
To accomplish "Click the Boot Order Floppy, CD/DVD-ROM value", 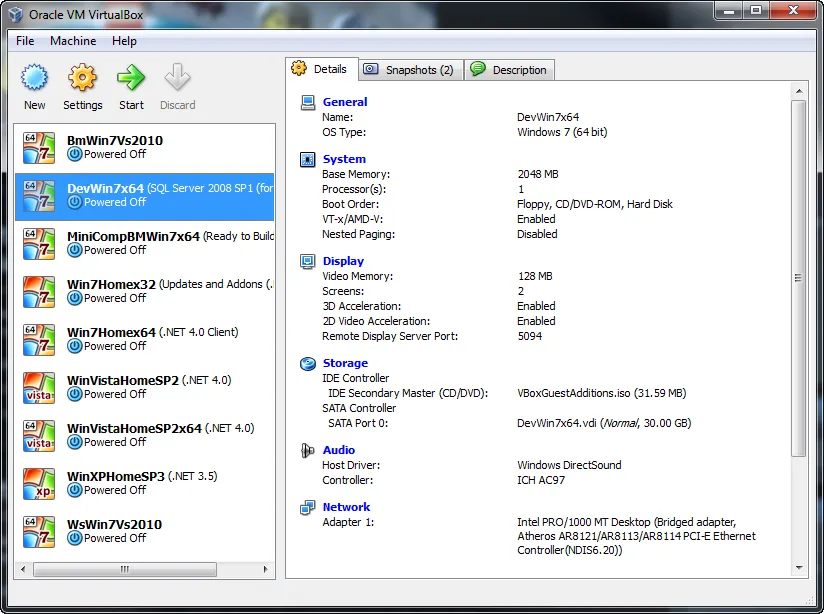I will (x=595, y=204).
